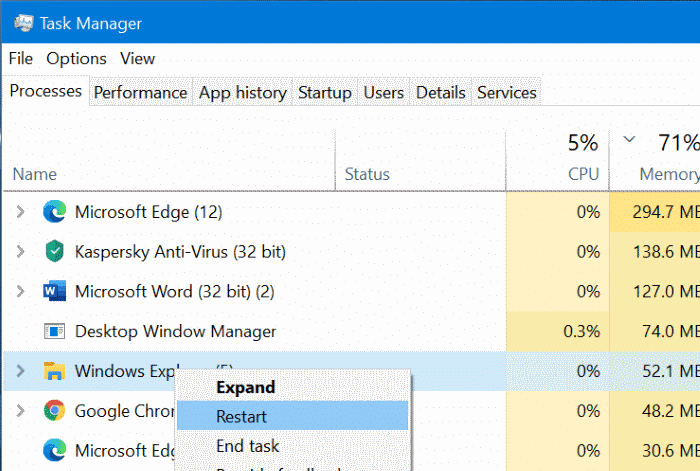Switch to the Startup tab
The image size is (700, 471).
pos(325,92)
